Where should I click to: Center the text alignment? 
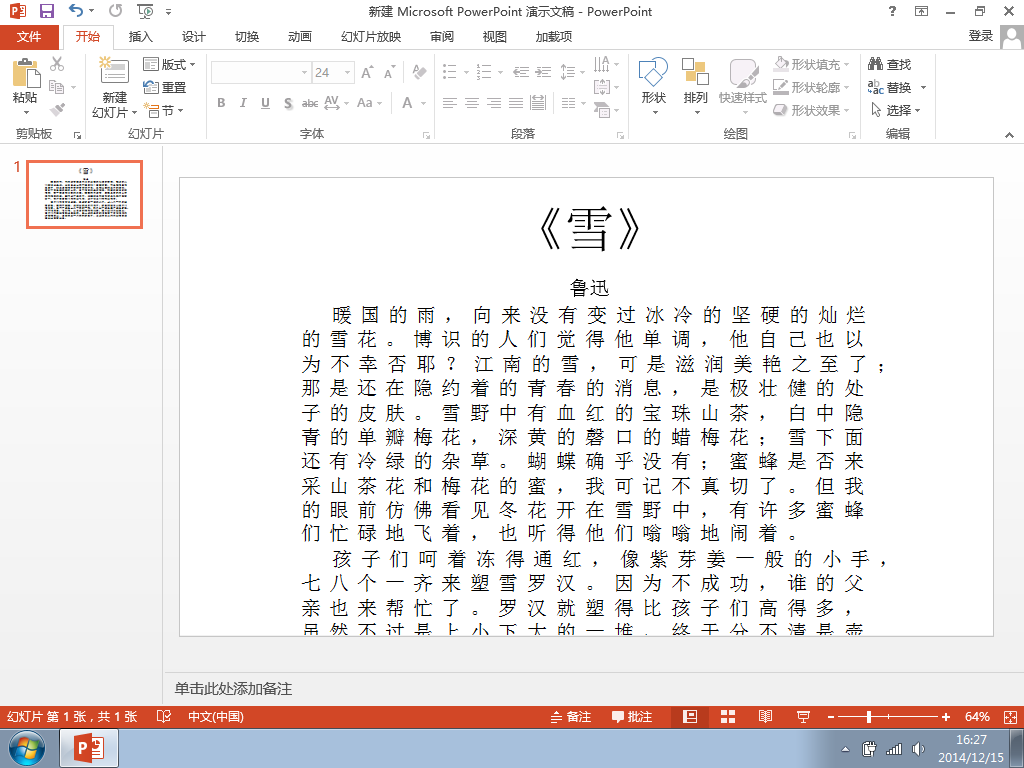472,103
